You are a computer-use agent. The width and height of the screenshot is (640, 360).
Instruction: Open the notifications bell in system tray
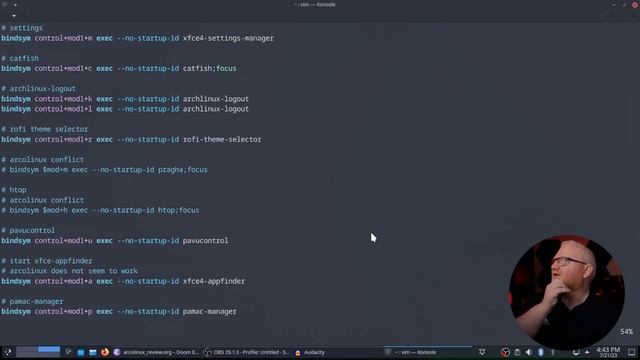point(482,352)
